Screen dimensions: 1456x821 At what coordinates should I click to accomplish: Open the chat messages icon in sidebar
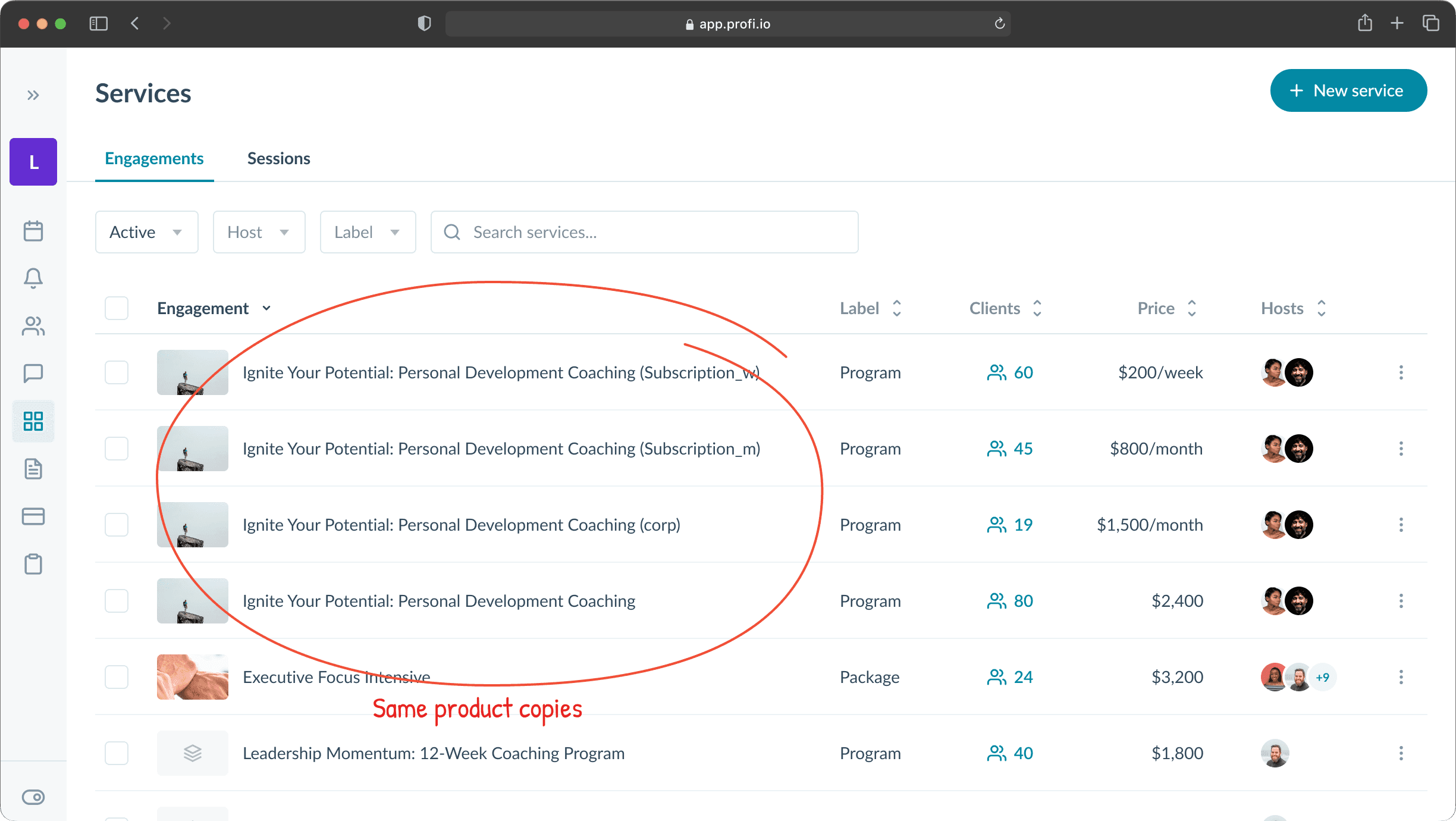click(33, 374)
